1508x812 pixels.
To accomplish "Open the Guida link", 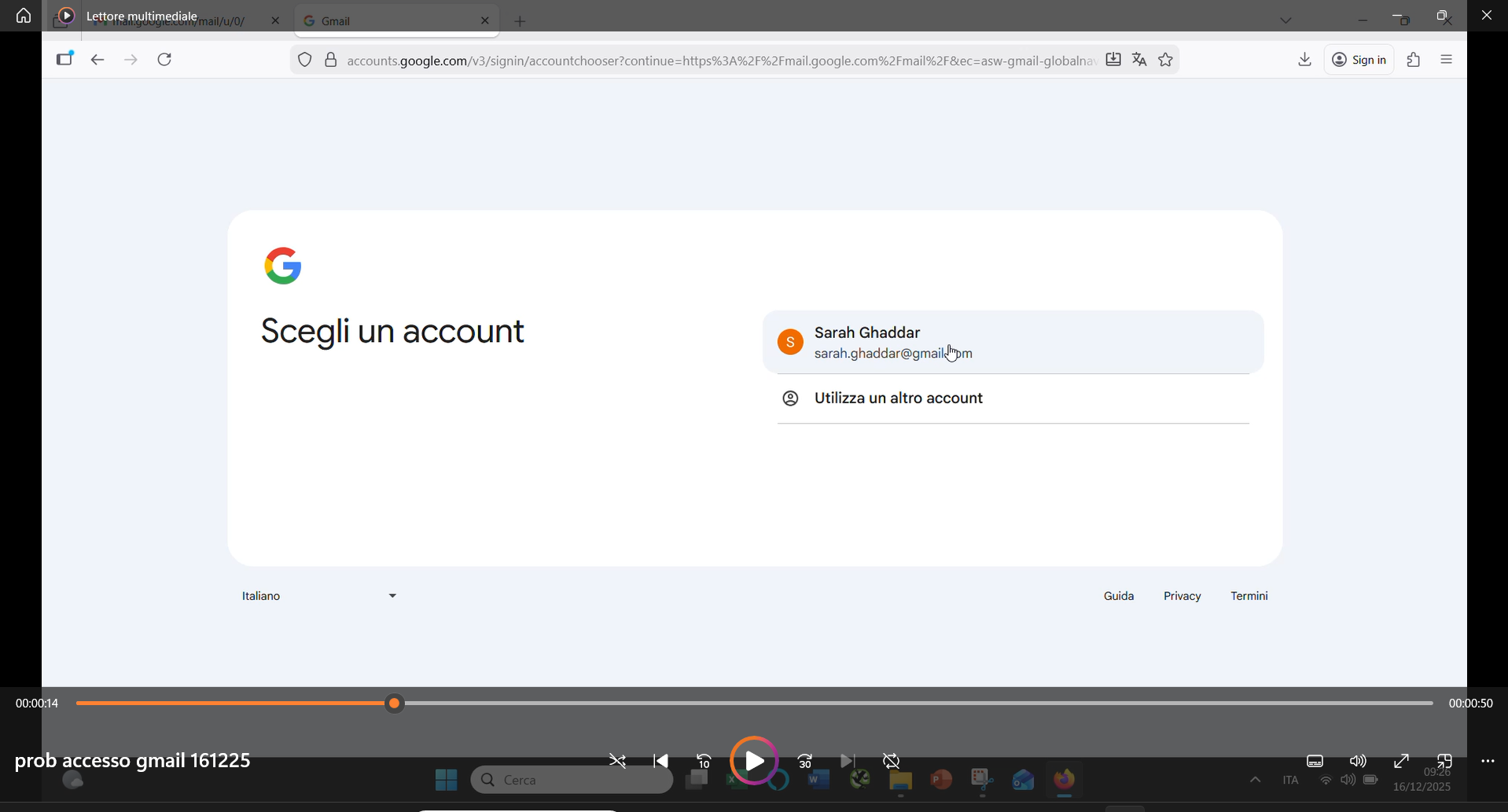I will click(x=1119, y=596).
